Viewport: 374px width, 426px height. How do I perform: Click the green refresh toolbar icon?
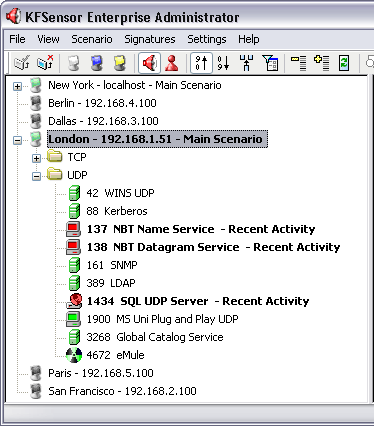coord(344,63)
